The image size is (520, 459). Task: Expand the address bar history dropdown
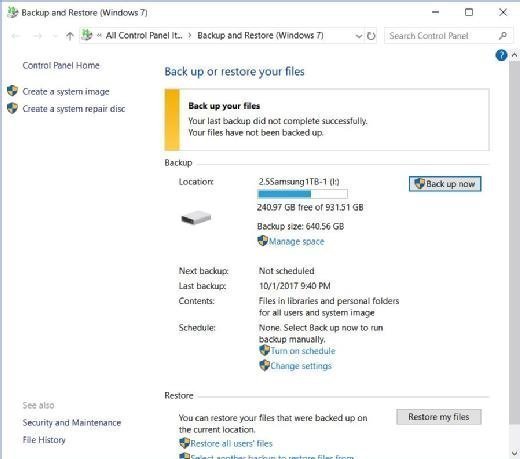[359, 36]
